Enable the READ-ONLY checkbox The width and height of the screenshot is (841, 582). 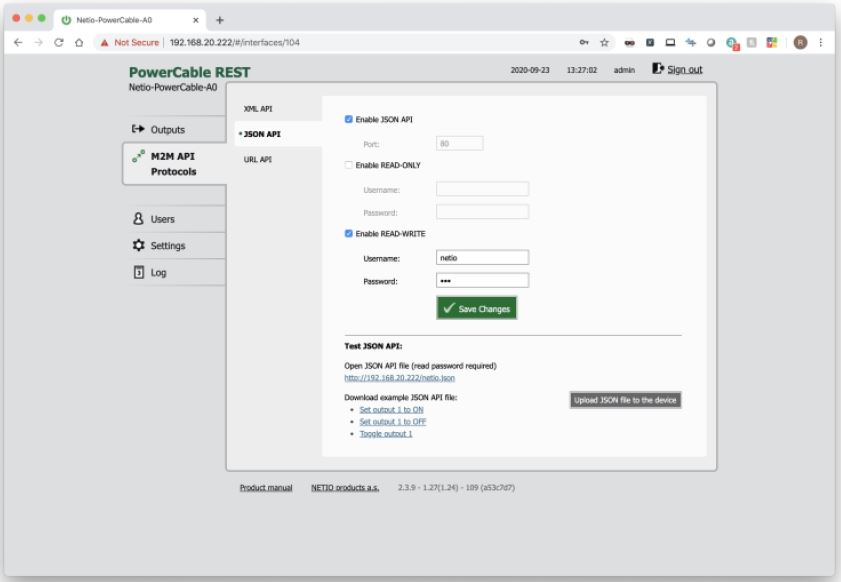(x=349, y=165)
